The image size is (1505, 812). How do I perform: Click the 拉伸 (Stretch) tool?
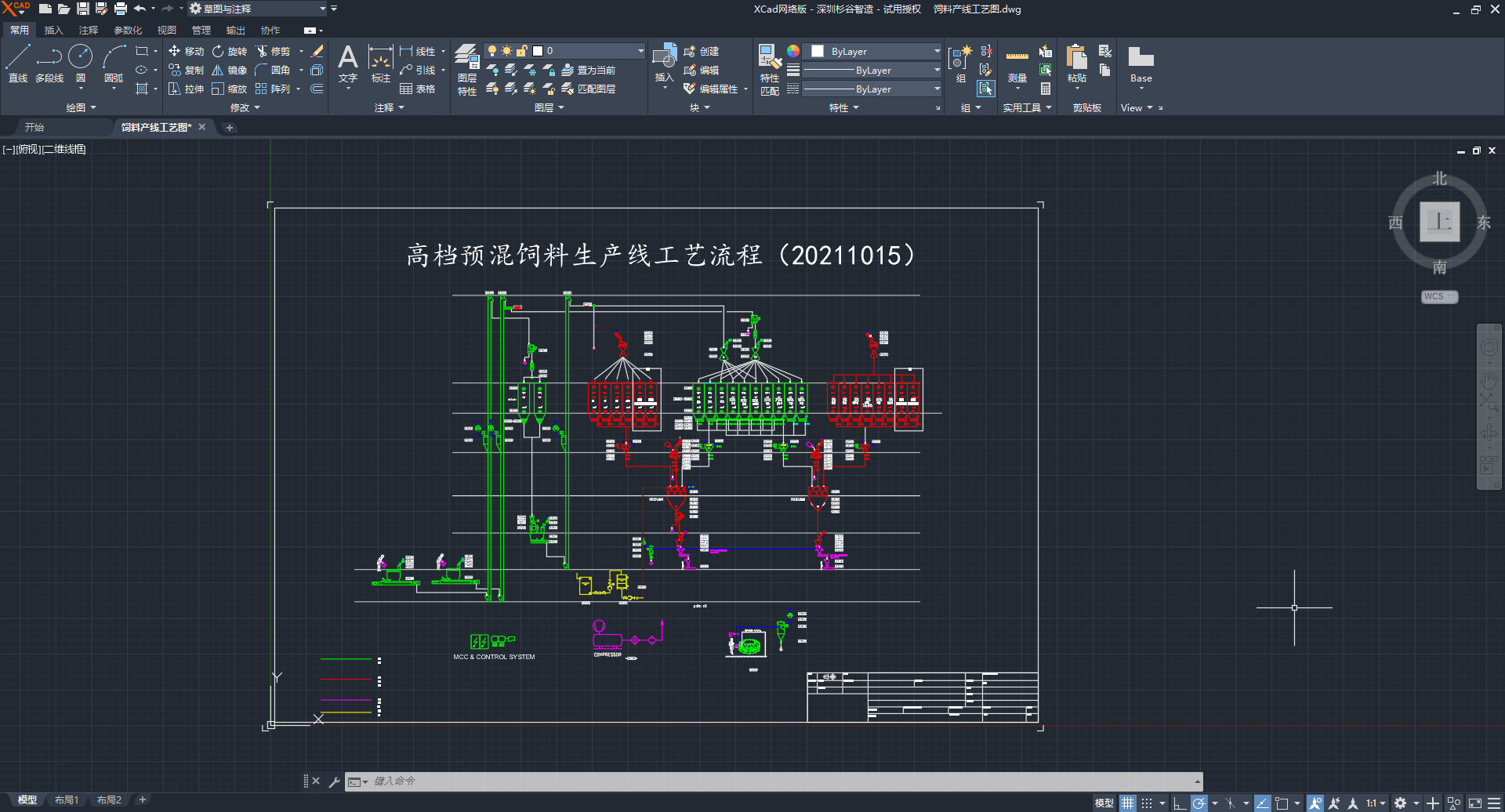point(186,89)
